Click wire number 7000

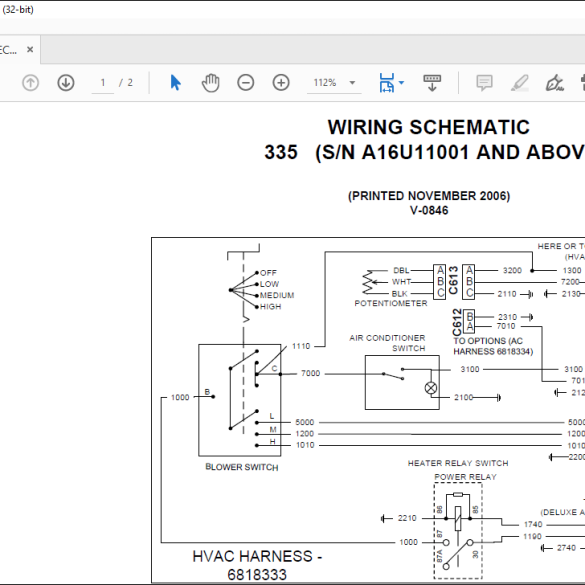[x=310, y=373]
